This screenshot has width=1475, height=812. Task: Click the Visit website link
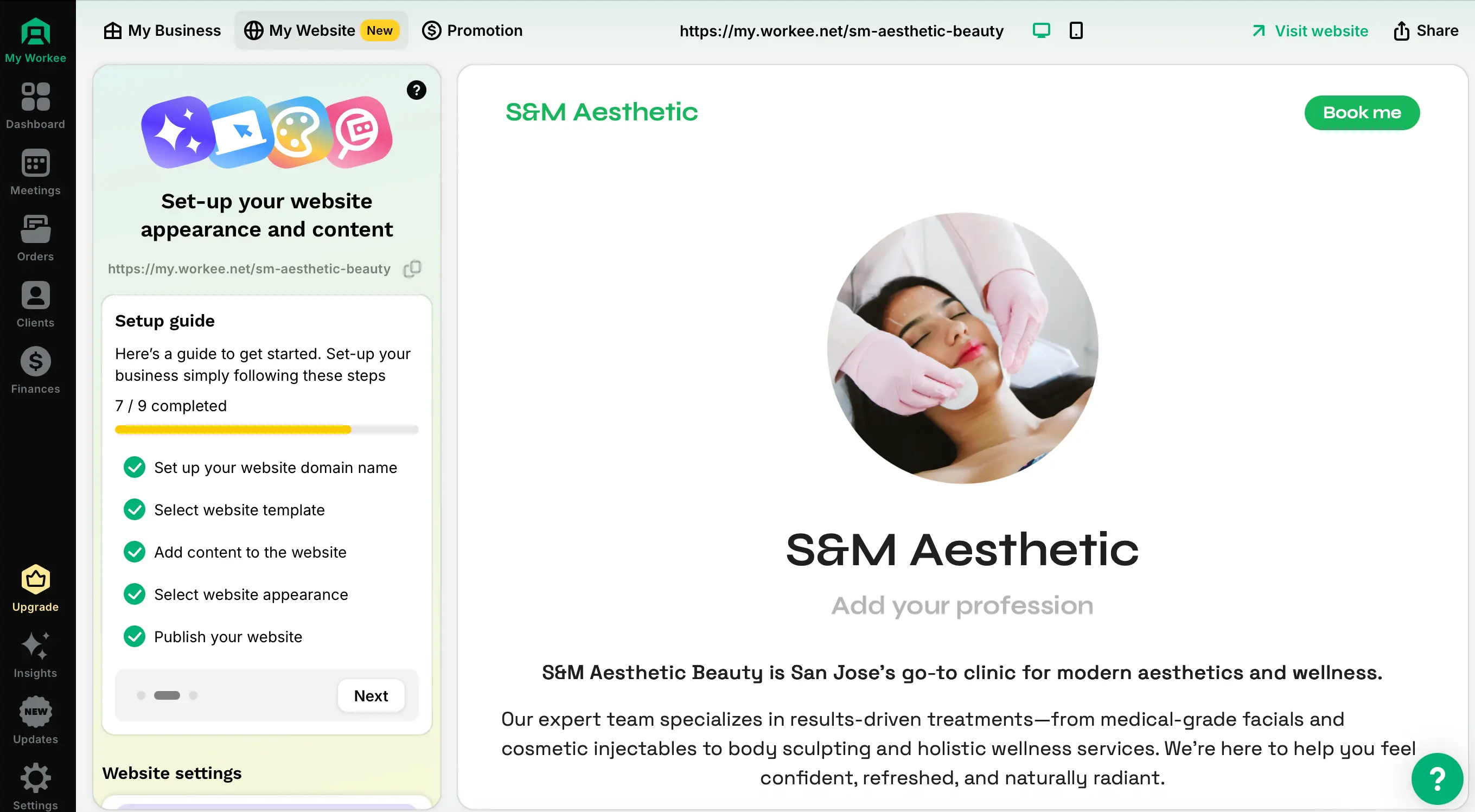pos(1310,30)
